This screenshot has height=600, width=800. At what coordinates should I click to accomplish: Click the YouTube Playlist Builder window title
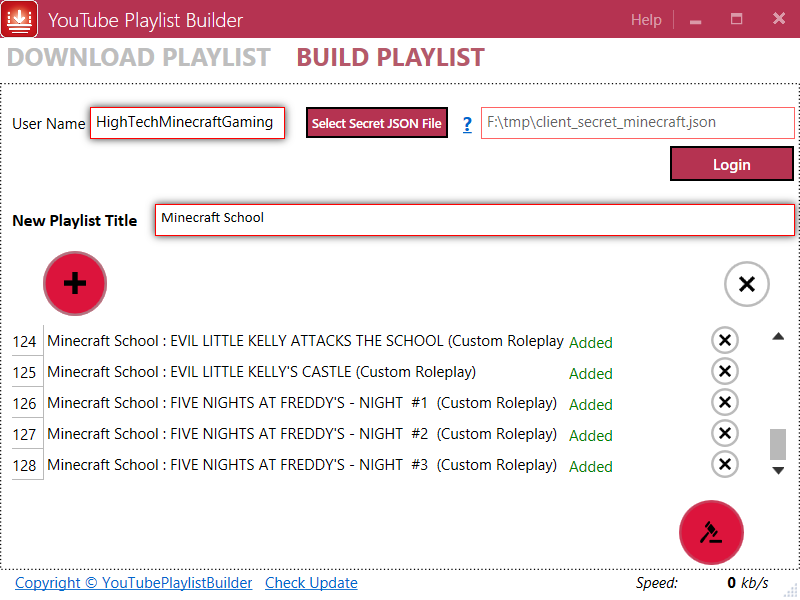tap(145, 20)
